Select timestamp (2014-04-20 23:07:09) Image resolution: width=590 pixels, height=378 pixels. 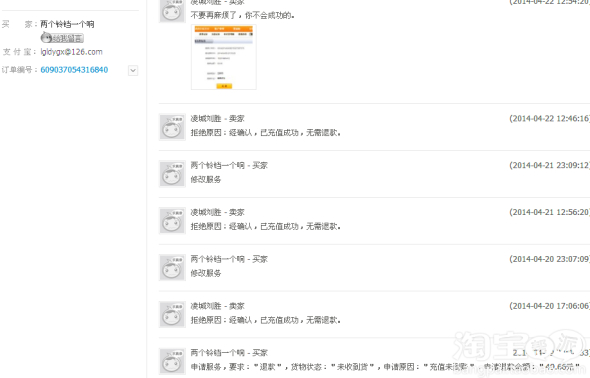[549, 259]
